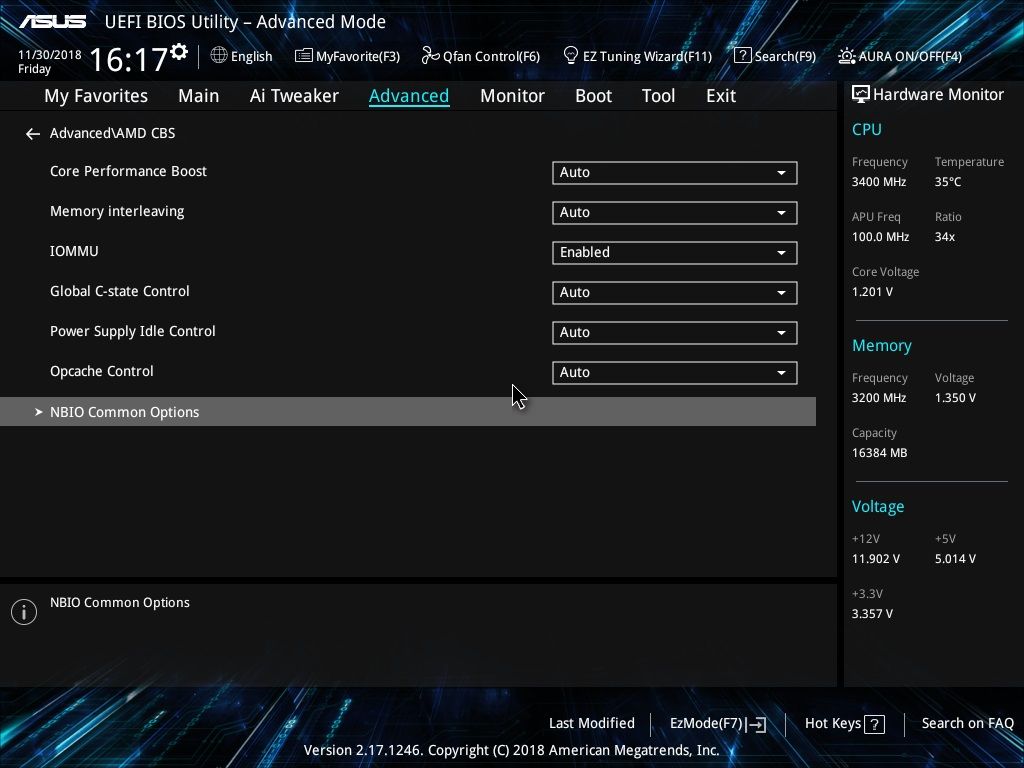Select the Advanced tab
Screen dimensions: 1024x768
(409, 96)
